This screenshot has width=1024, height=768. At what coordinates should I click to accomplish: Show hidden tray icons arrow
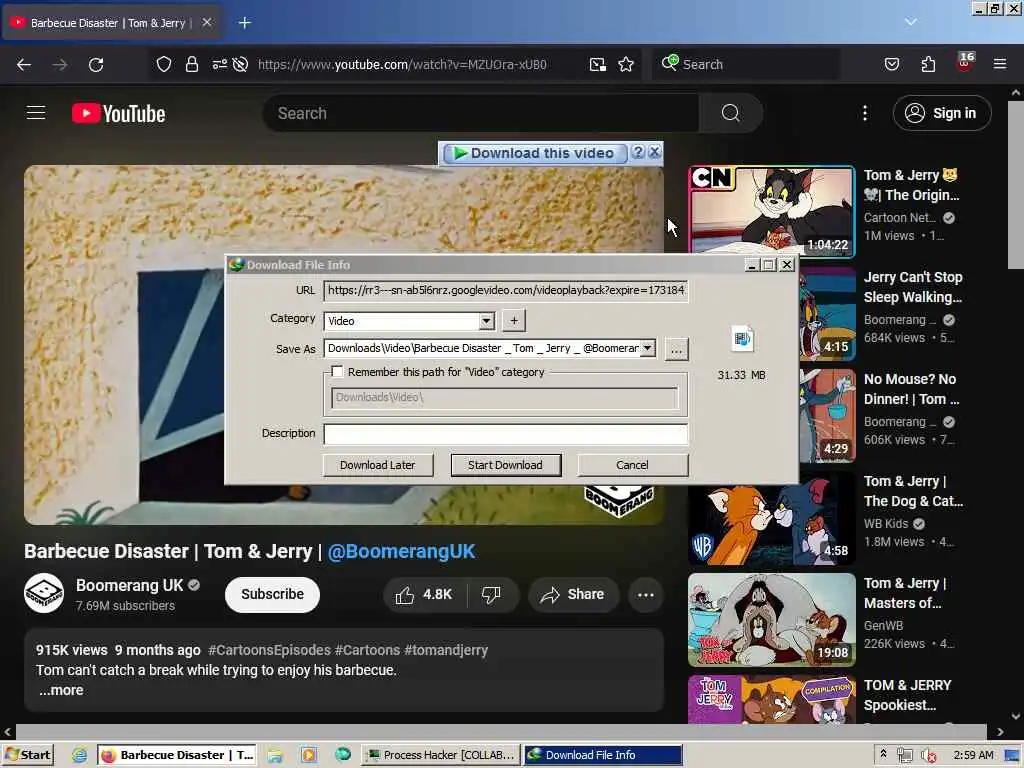(883, 754)
